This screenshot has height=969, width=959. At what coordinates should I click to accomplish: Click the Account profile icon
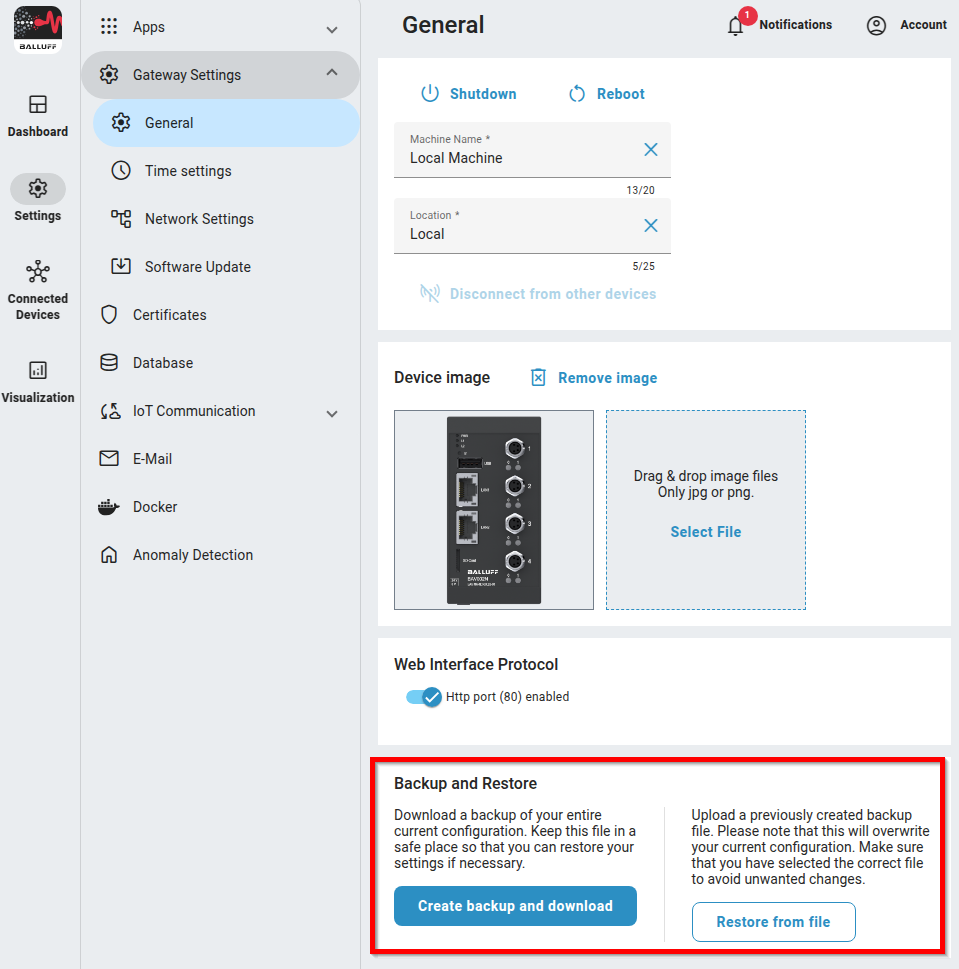[876, 26]
